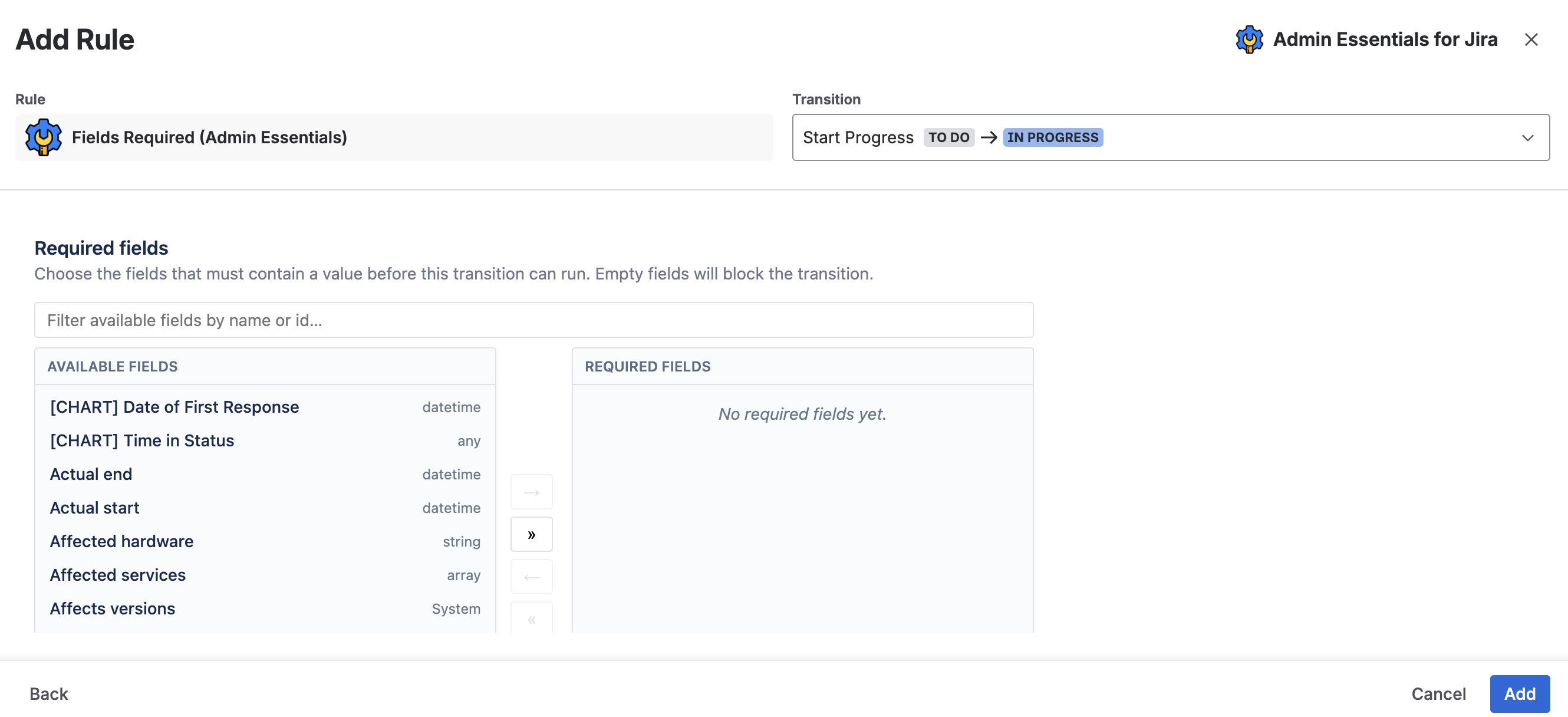Screen dimensions: 1568x717
Task: Remove selected field with left arrow
Action: (531, 577)
